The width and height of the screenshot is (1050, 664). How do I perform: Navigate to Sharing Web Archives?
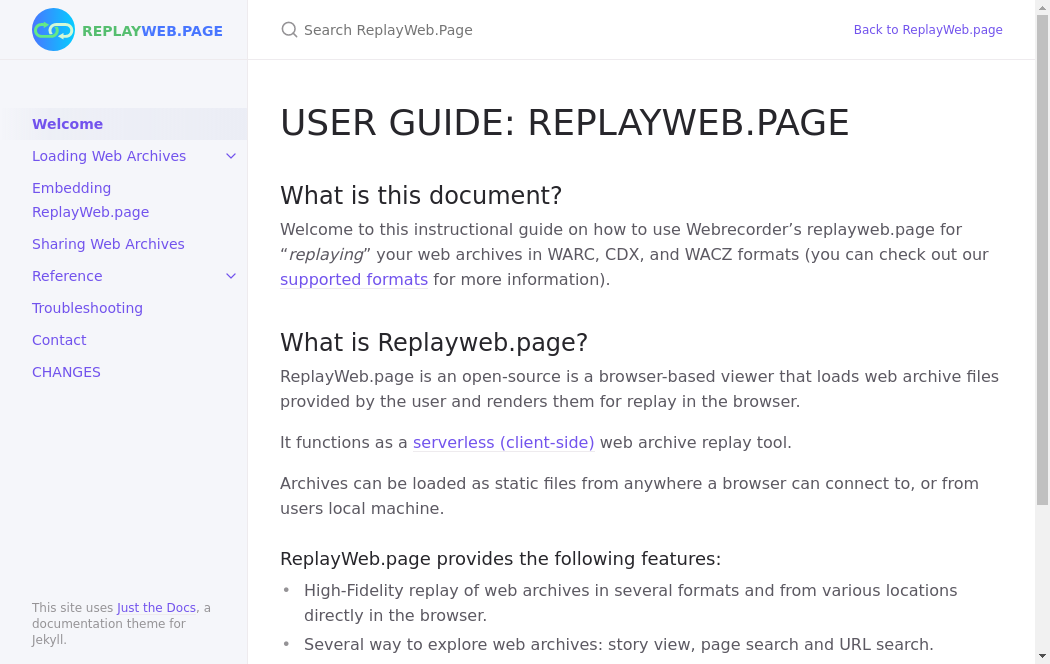pos(108,244)
